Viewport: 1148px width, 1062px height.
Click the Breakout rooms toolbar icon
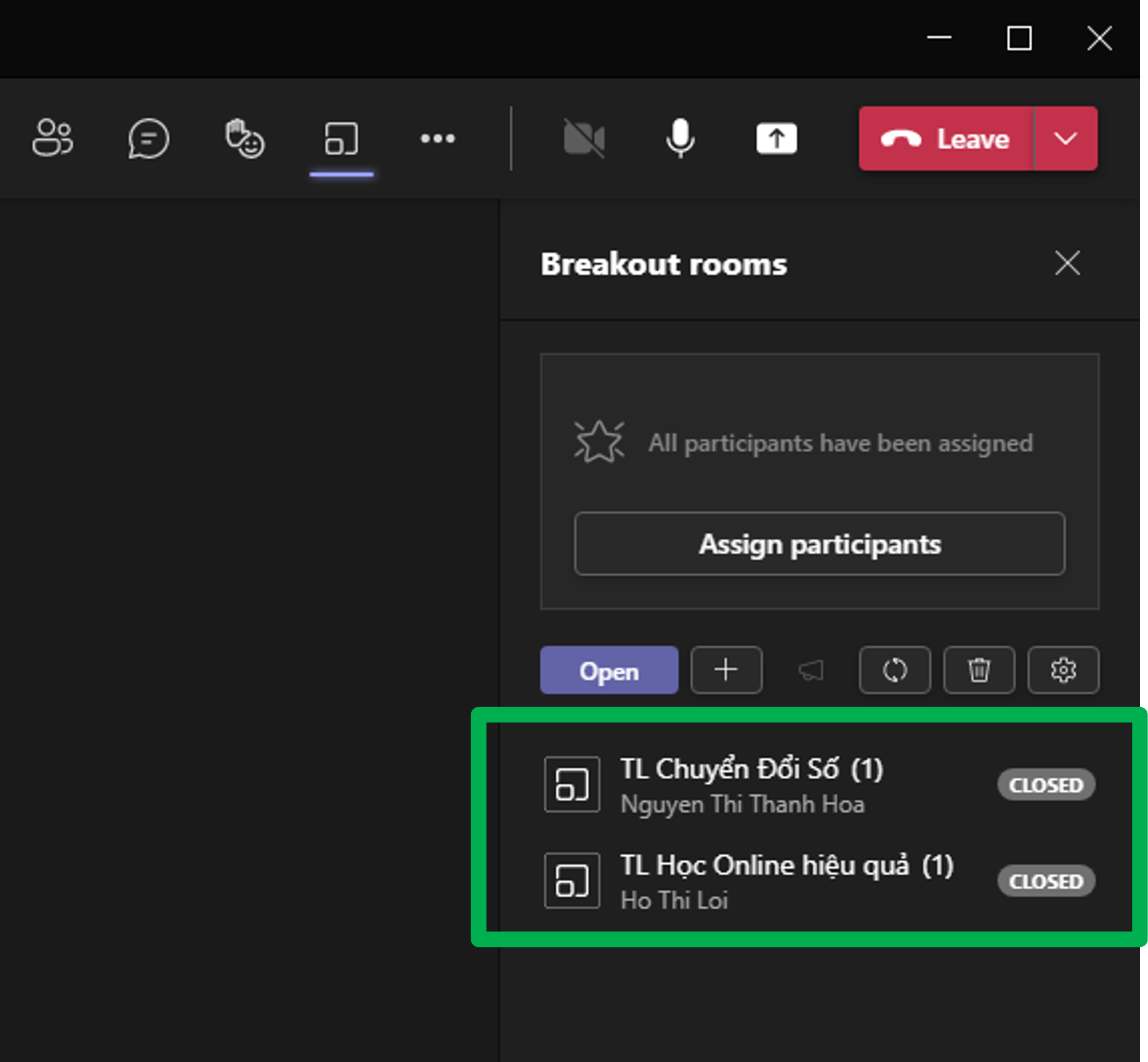(x=341, y=138)
